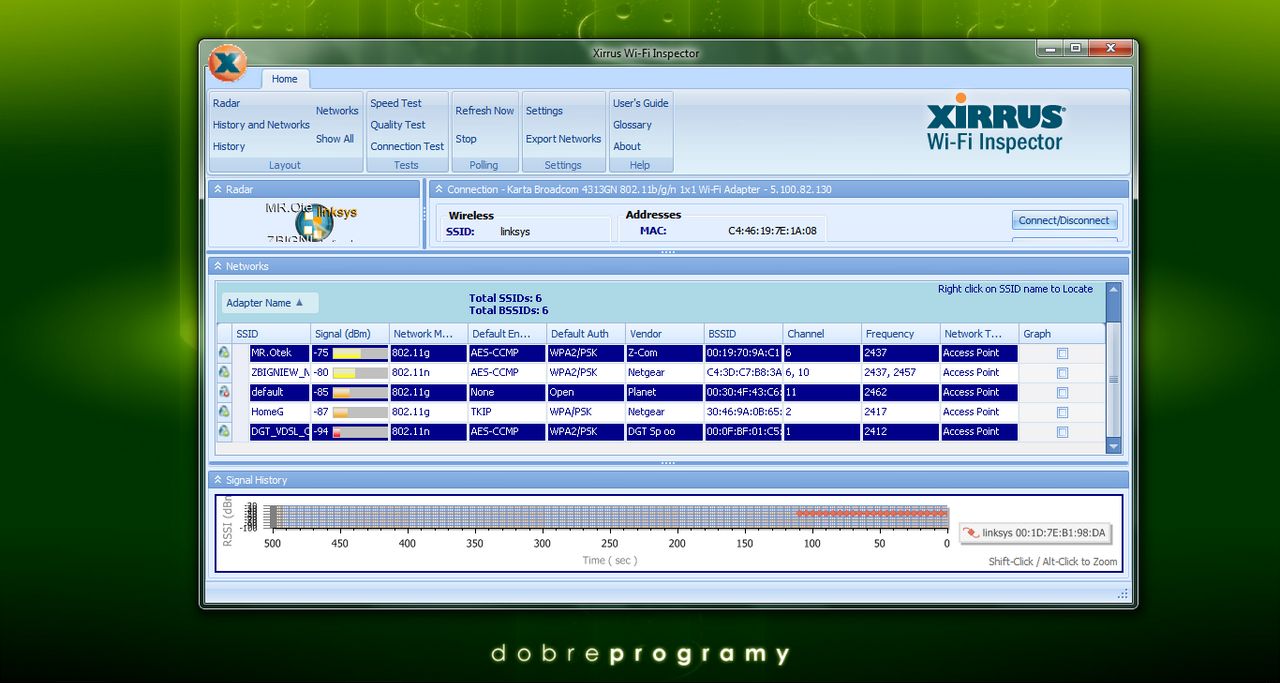This screenshot has width=1280, height=683.
Task: Open the Glossary
Action: coord(632,125)
